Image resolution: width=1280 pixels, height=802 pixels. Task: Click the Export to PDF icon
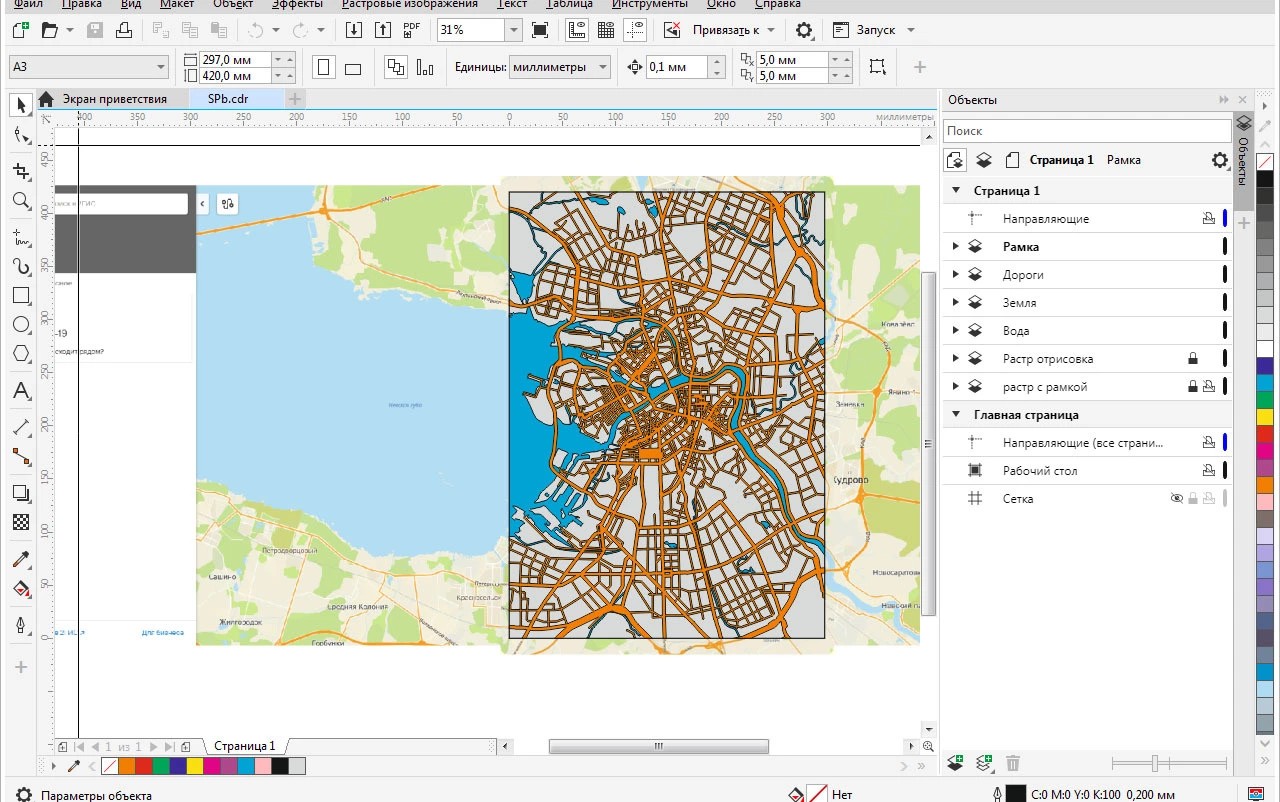pos(412,30)
